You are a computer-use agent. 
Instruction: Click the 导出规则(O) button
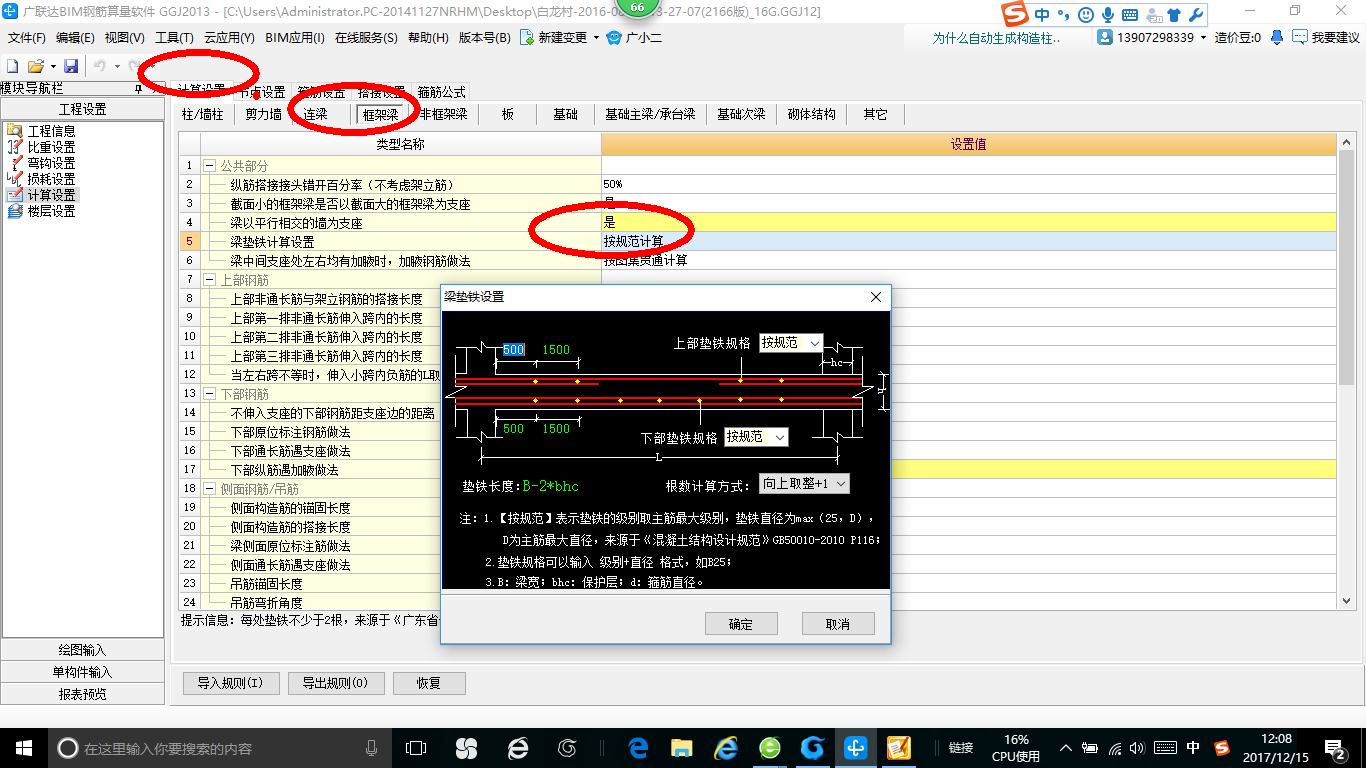pos(335,684)
